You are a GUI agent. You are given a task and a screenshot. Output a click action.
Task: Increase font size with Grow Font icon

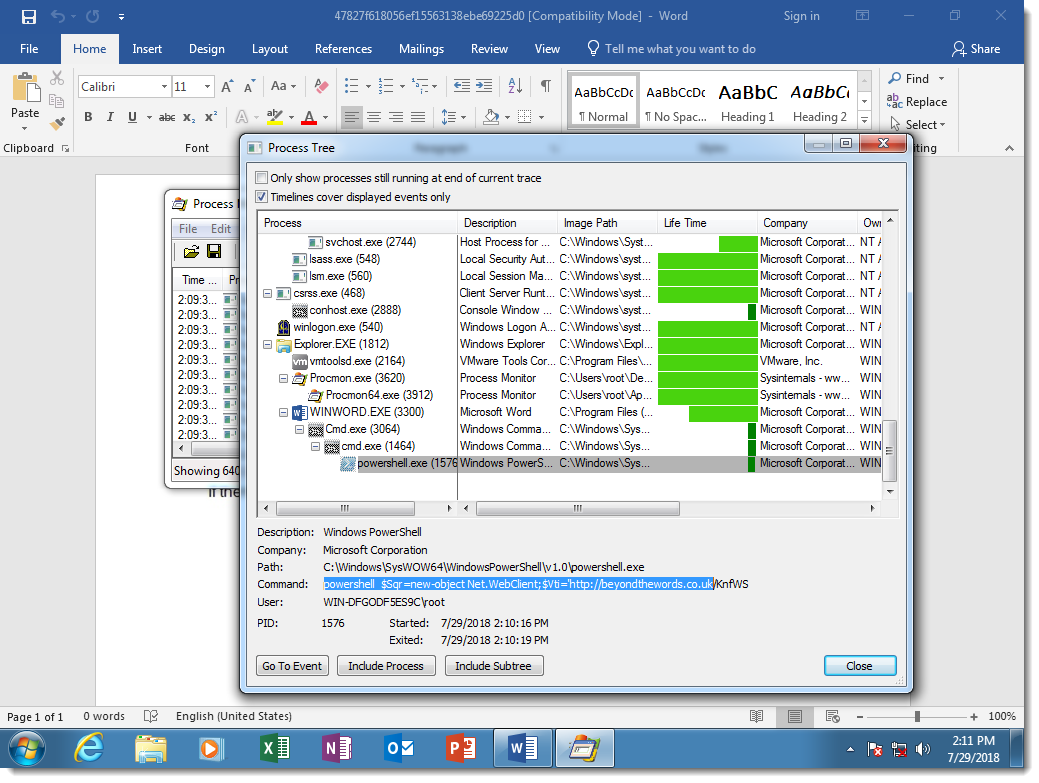point(227,86)
